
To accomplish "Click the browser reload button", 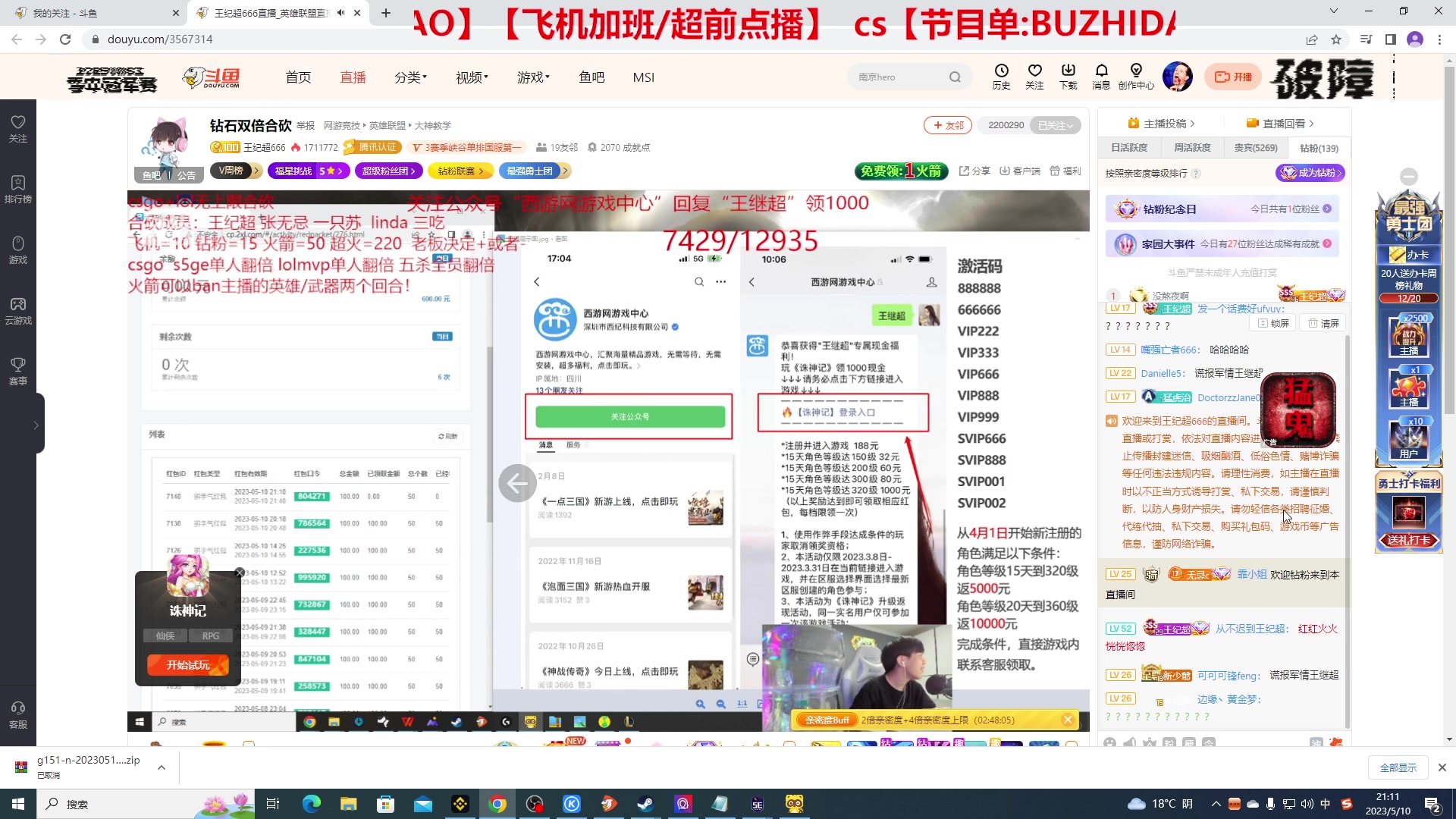I will 65,39.
